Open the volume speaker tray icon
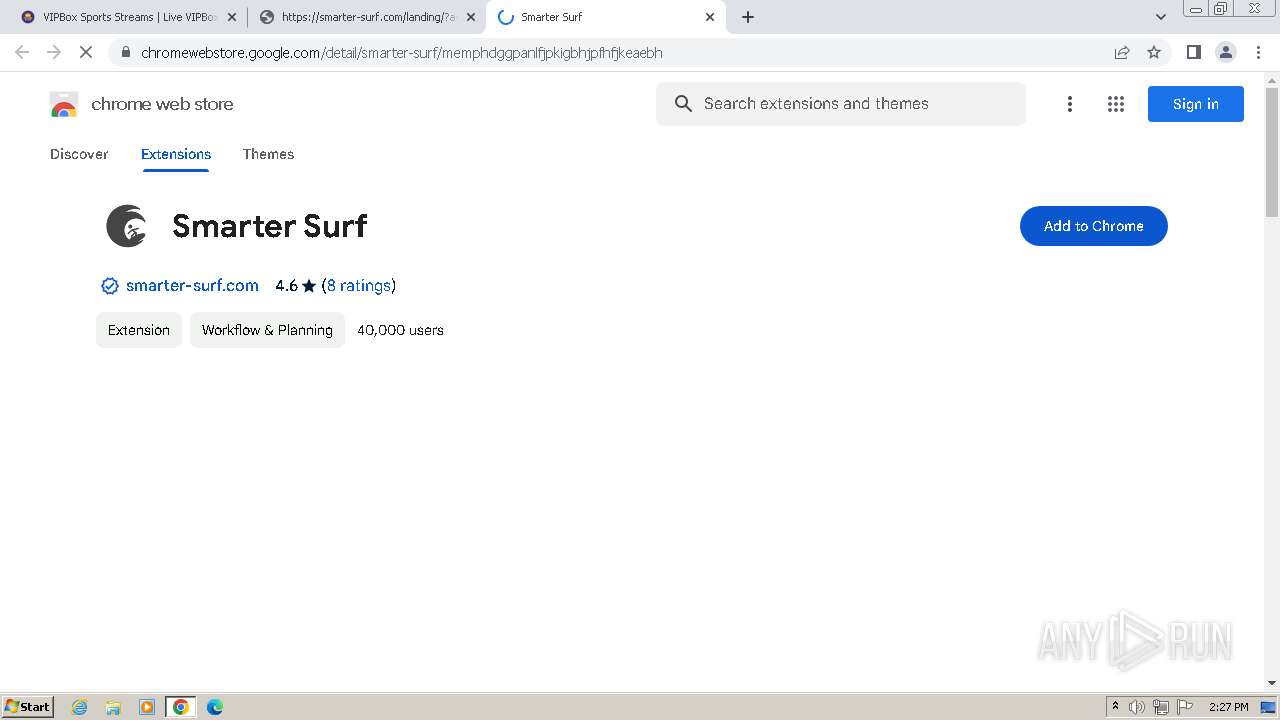 point(1137,707)
